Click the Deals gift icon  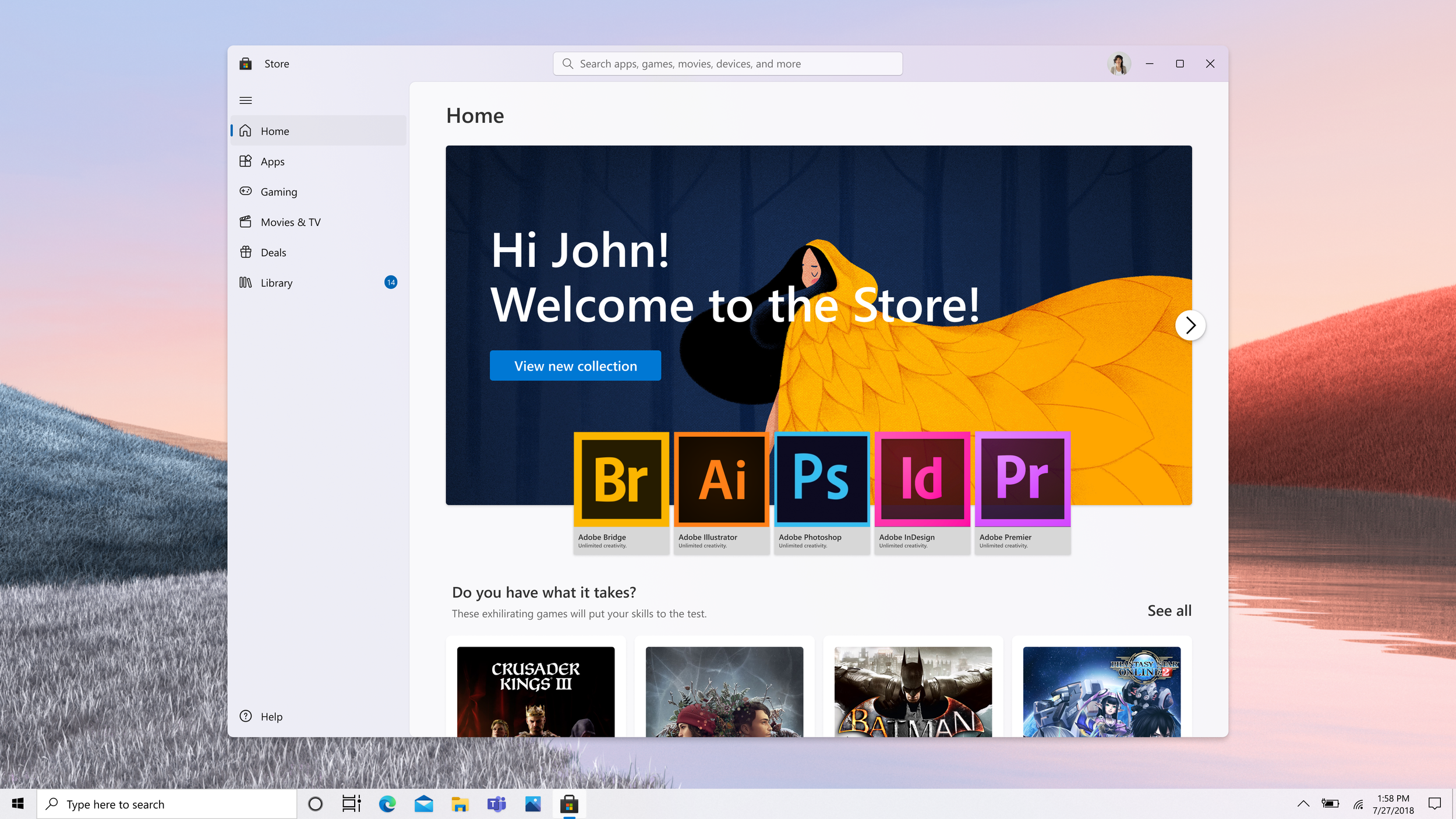point(246,252)
